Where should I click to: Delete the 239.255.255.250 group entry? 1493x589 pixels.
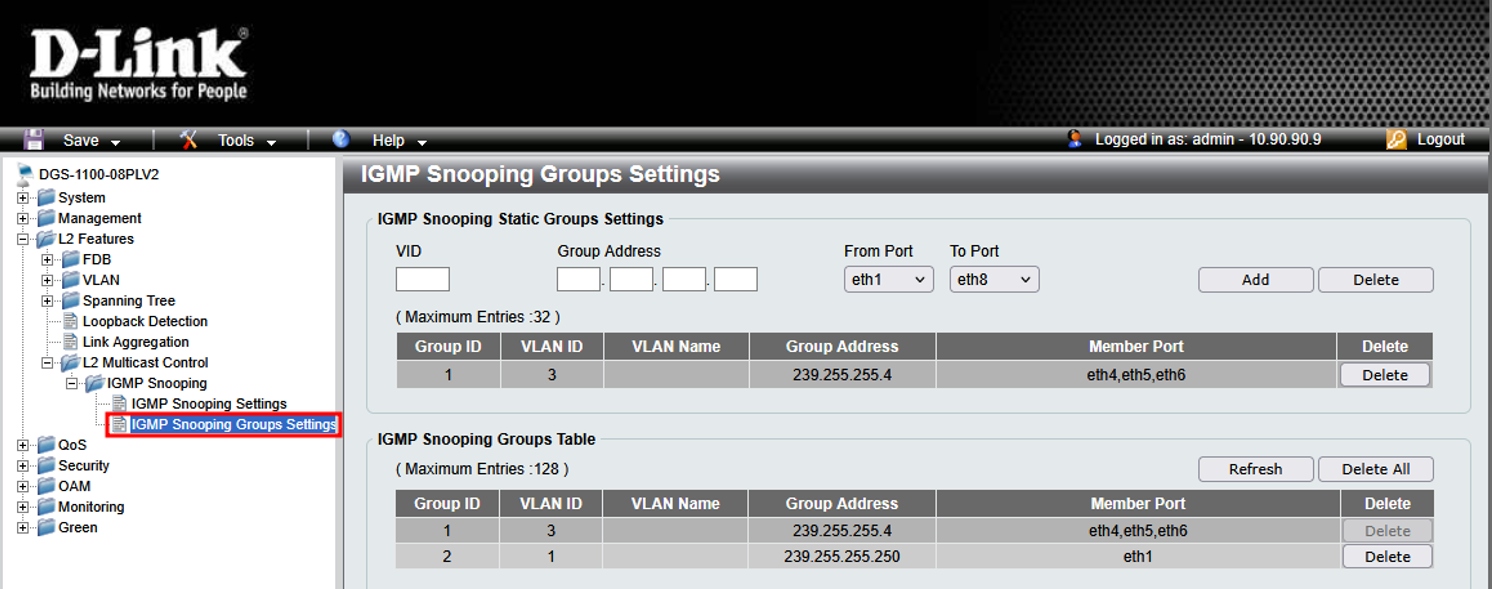pyautogui.click(x=1387, y=557)
